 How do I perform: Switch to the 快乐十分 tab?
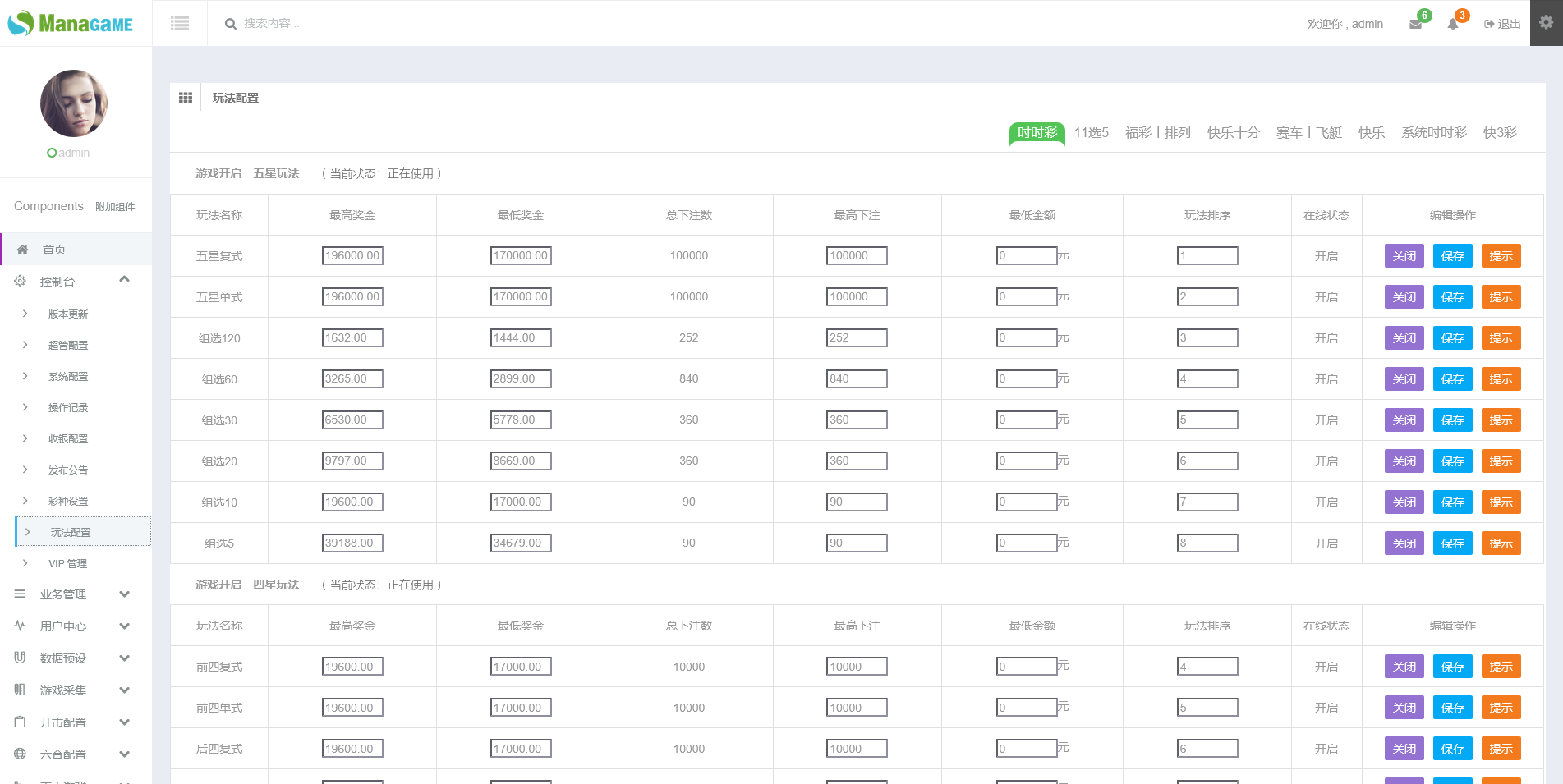tap(1233, 133)
